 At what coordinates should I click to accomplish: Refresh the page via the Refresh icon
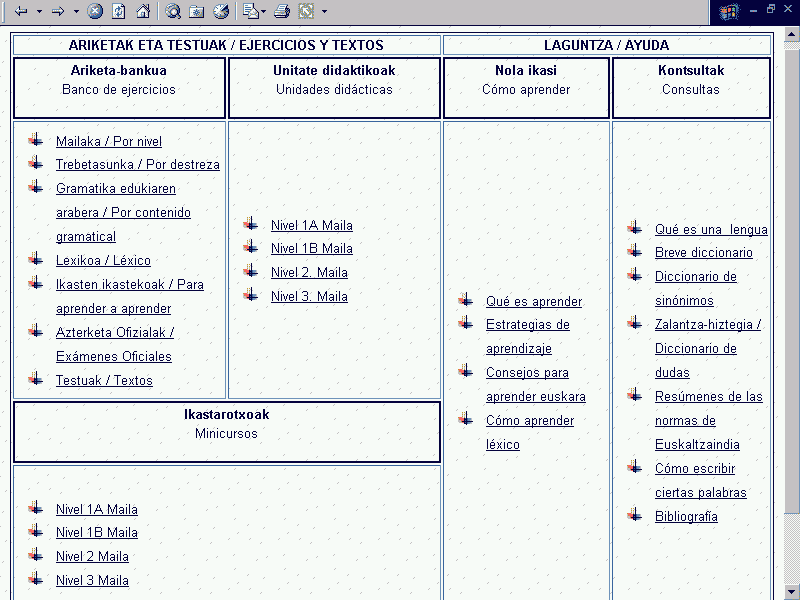pyautogui.click(x=119, y=11)
